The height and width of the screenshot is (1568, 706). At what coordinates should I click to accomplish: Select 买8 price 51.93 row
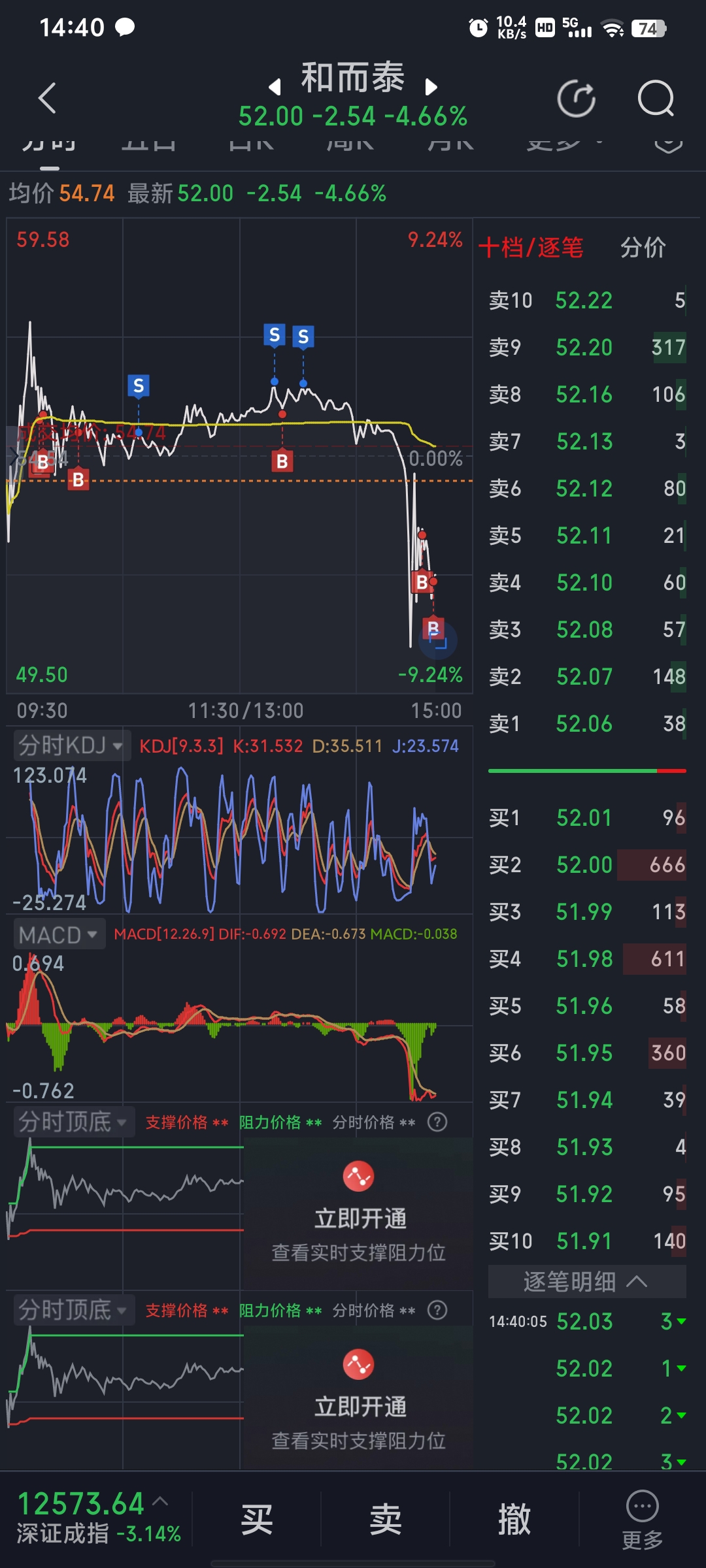[x=587, y=1147]
